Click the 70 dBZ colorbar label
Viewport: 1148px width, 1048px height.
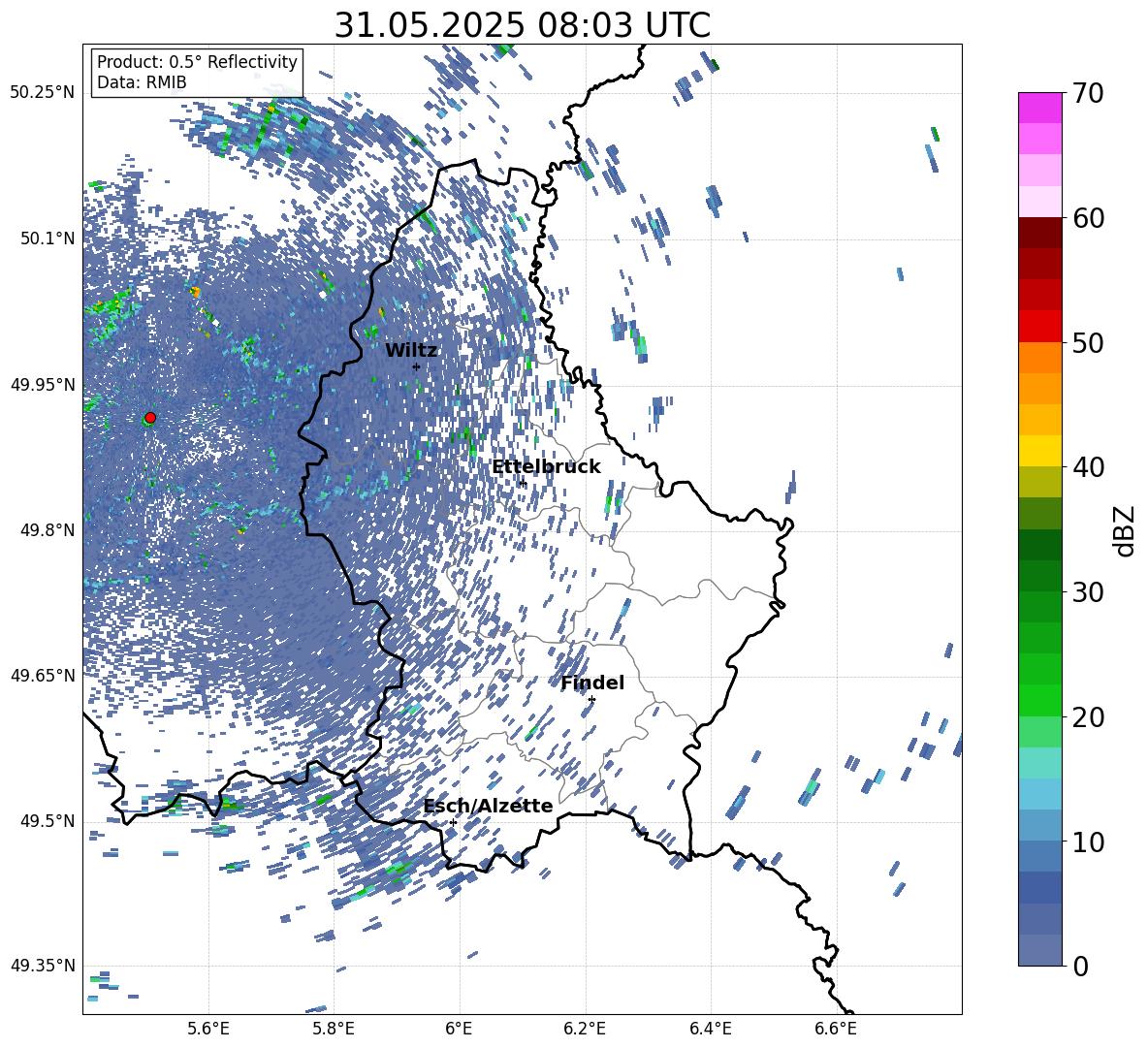click(x=1089, y=93)
